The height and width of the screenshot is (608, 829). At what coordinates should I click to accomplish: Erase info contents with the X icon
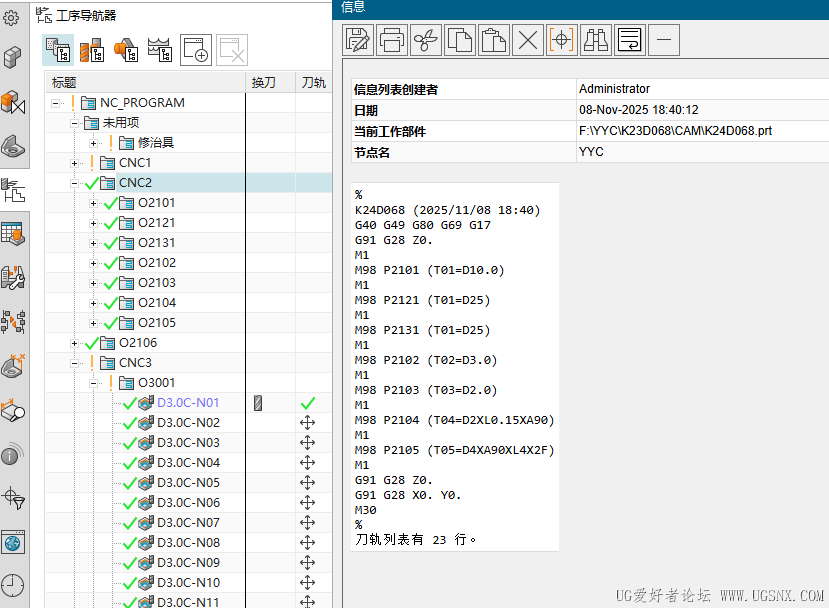pyautogui.click(x=527, y=40)
